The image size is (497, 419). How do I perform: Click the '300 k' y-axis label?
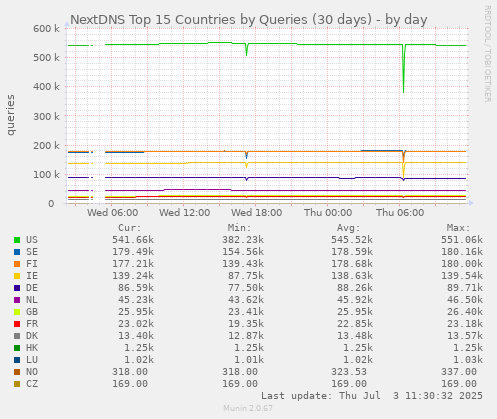point(46,116)
